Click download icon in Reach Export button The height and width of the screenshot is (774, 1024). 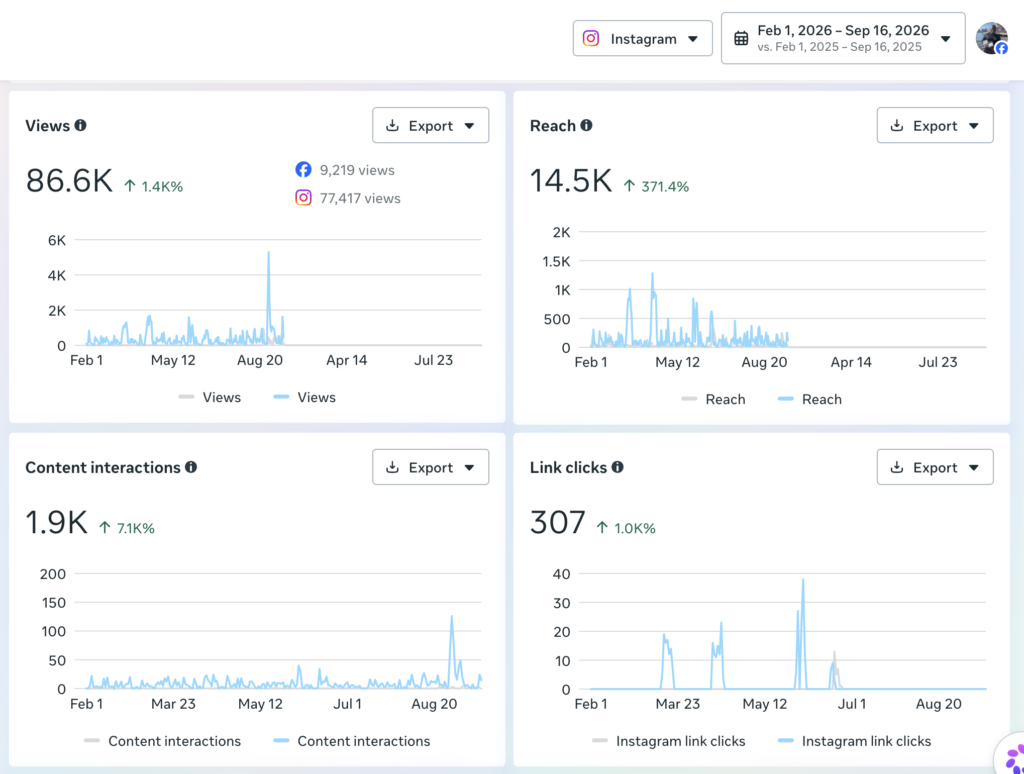[897, 125]
